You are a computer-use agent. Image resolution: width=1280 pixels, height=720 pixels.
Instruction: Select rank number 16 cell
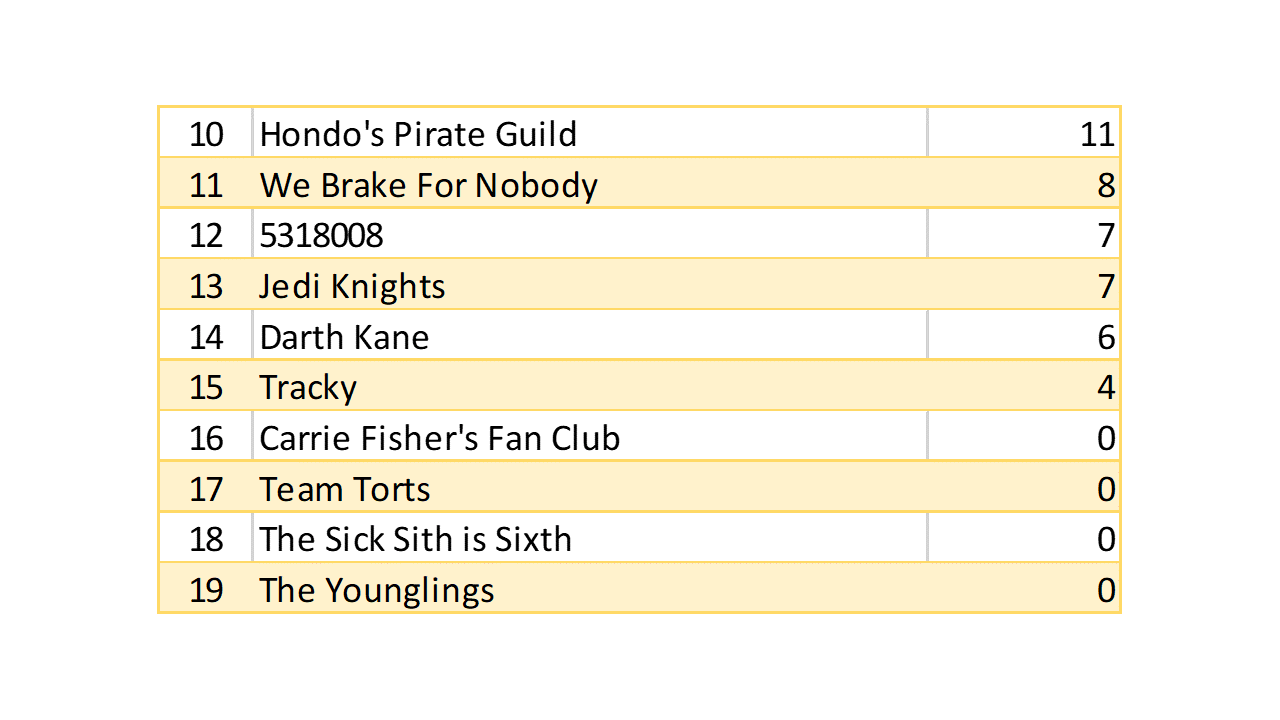[x=206, y=438]
